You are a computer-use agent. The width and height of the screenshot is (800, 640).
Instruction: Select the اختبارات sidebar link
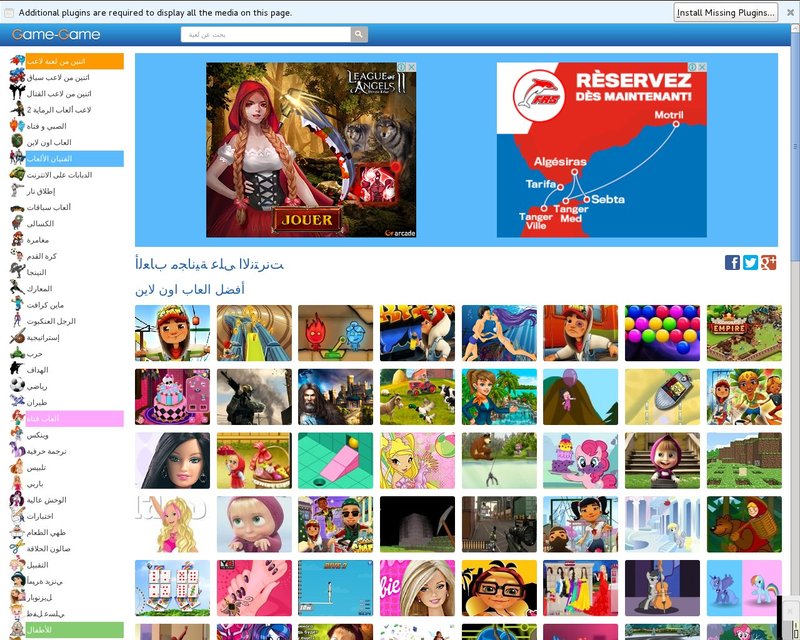(40, 516)
